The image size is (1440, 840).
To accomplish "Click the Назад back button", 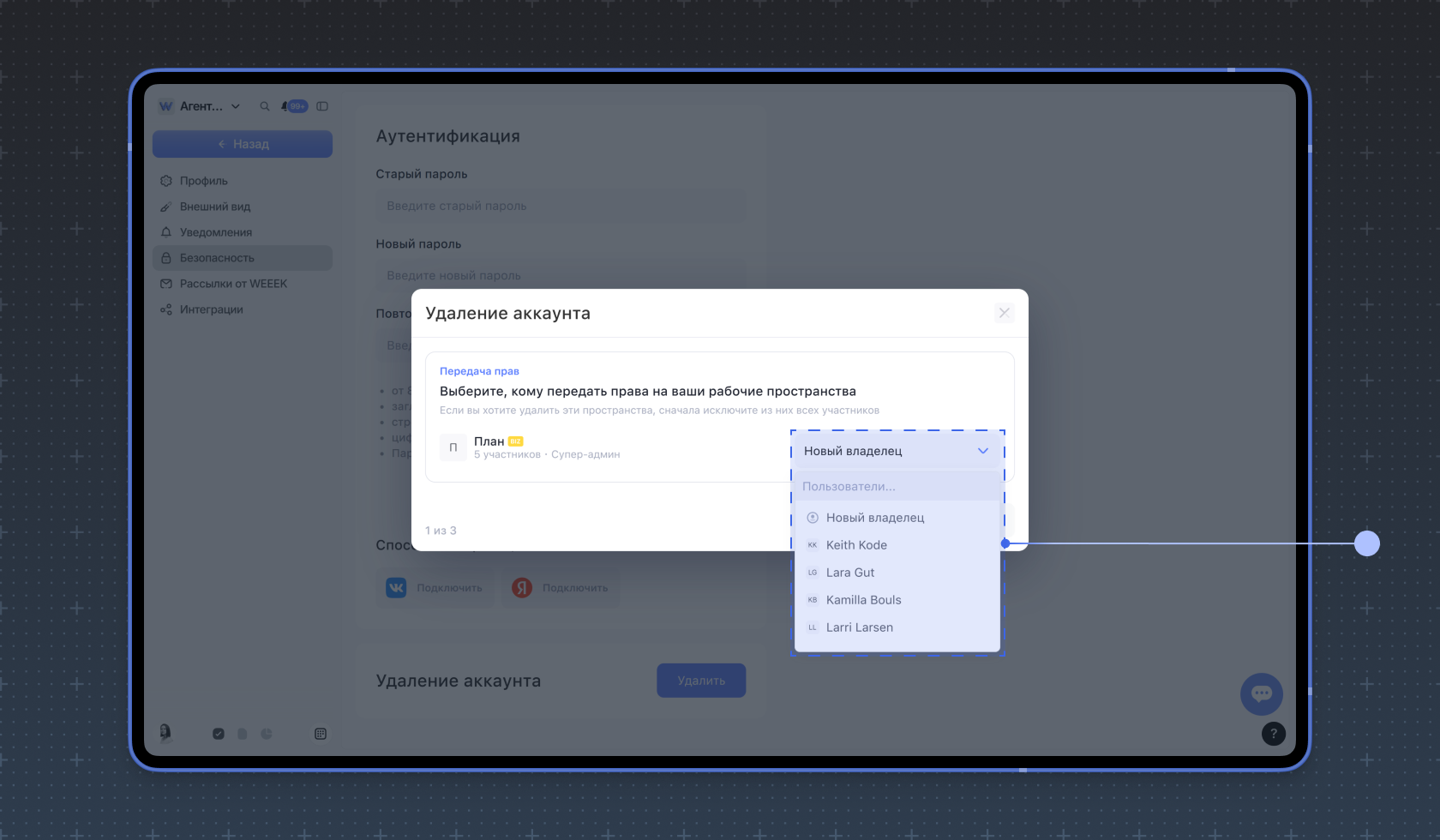I will (x=243, y=144).
